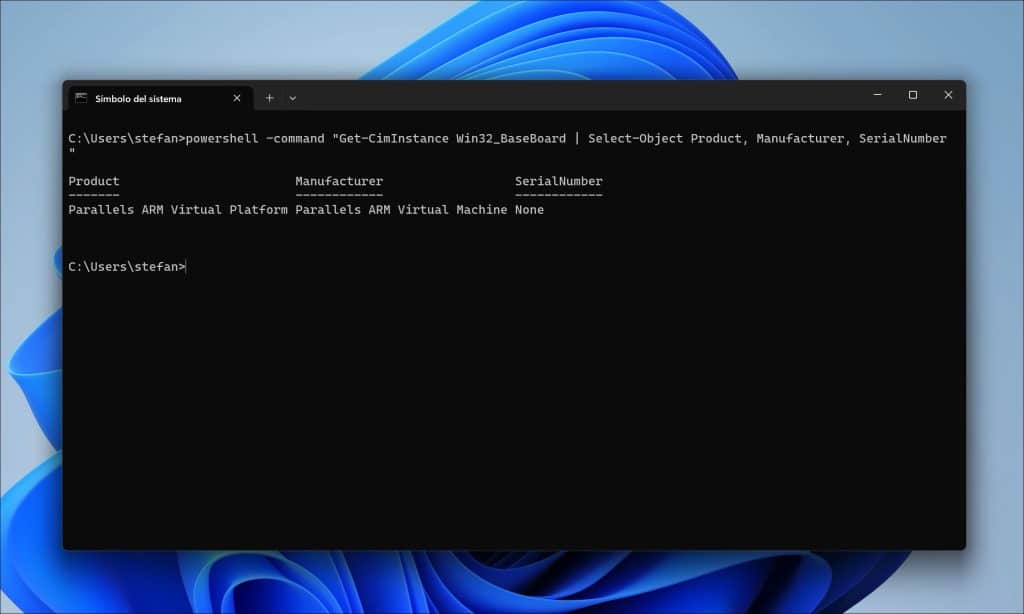Click the SerialNumber column header text
The height and width of the screenshot is (614, 1024).
tap(558, 181)
